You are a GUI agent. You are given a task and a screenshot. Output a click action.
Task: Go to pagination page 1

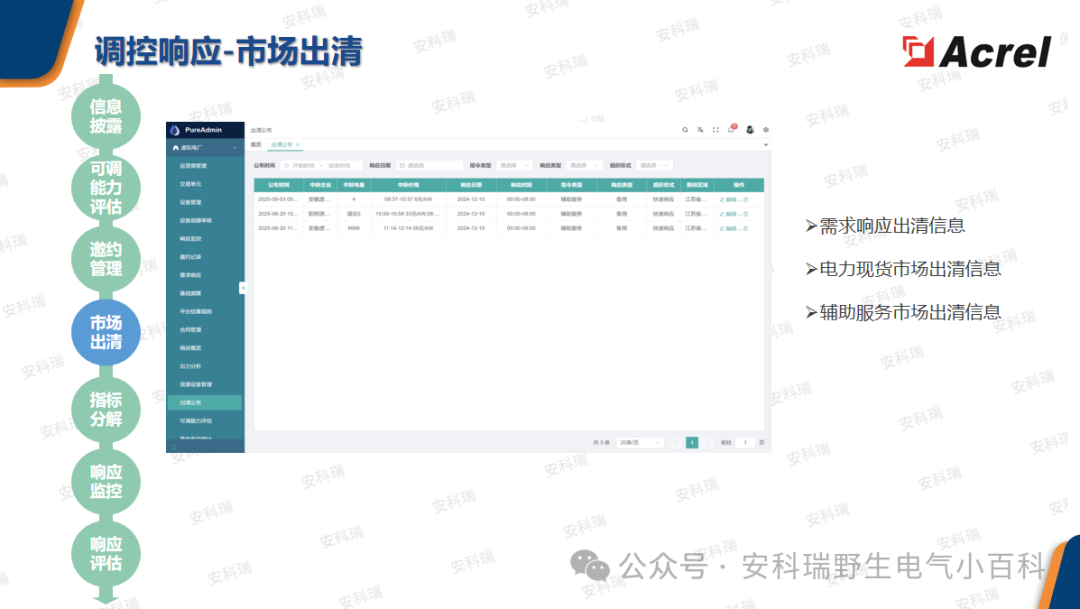692,442
